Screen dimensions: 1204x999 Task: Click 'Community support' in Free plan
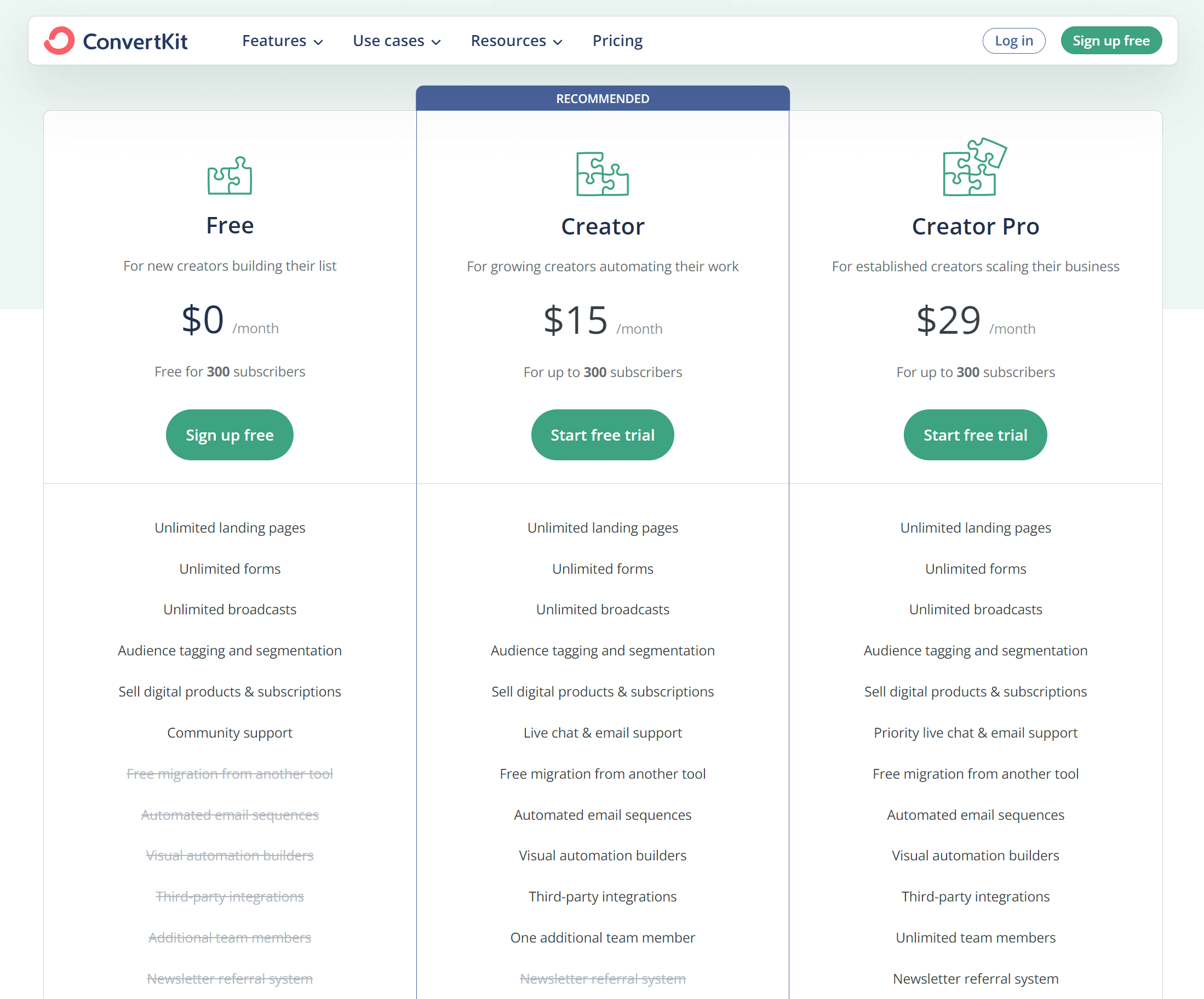pyautogui.click(x=230, y=733)
